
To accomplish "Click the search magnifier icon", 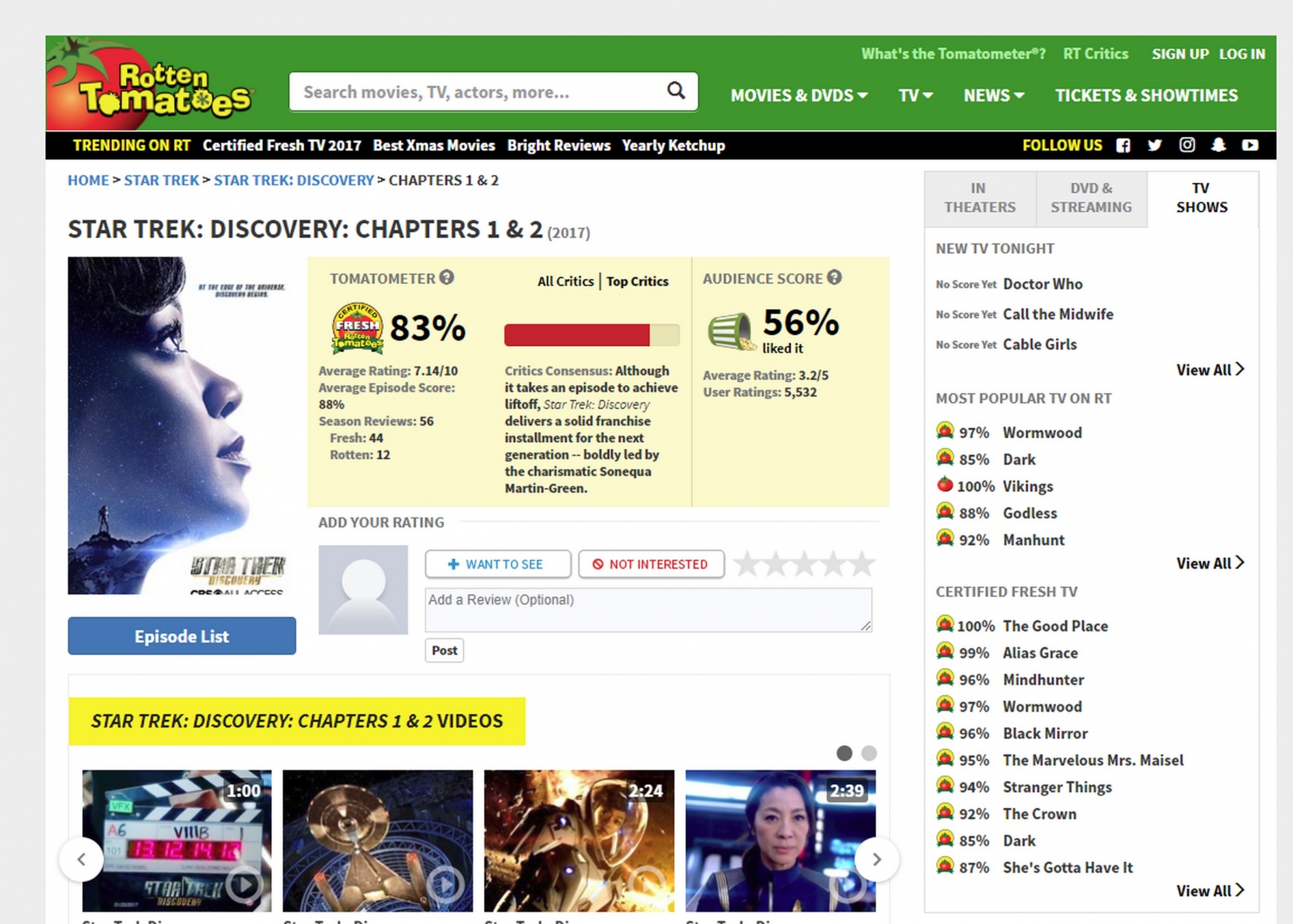I will tap(676, 90).
